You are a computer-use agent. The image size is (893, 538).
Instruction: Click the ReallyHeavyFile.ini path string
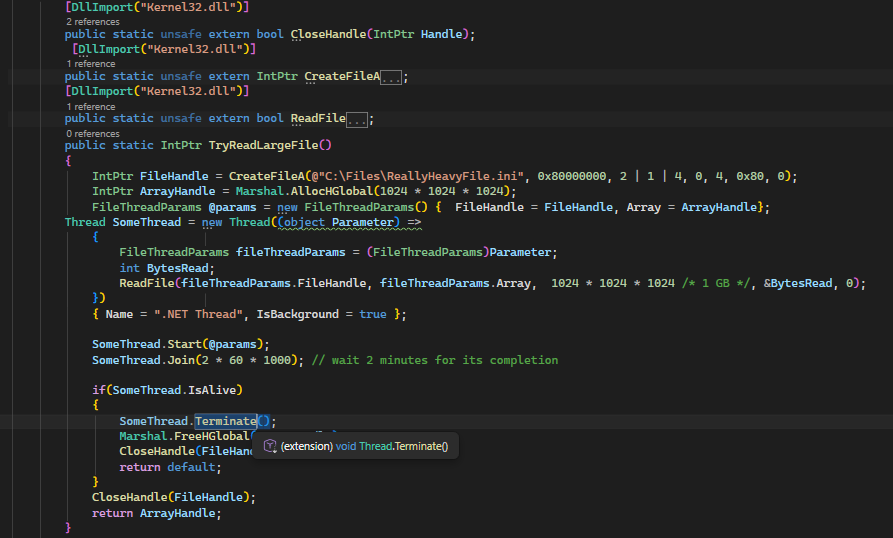[x=417, y=176]
